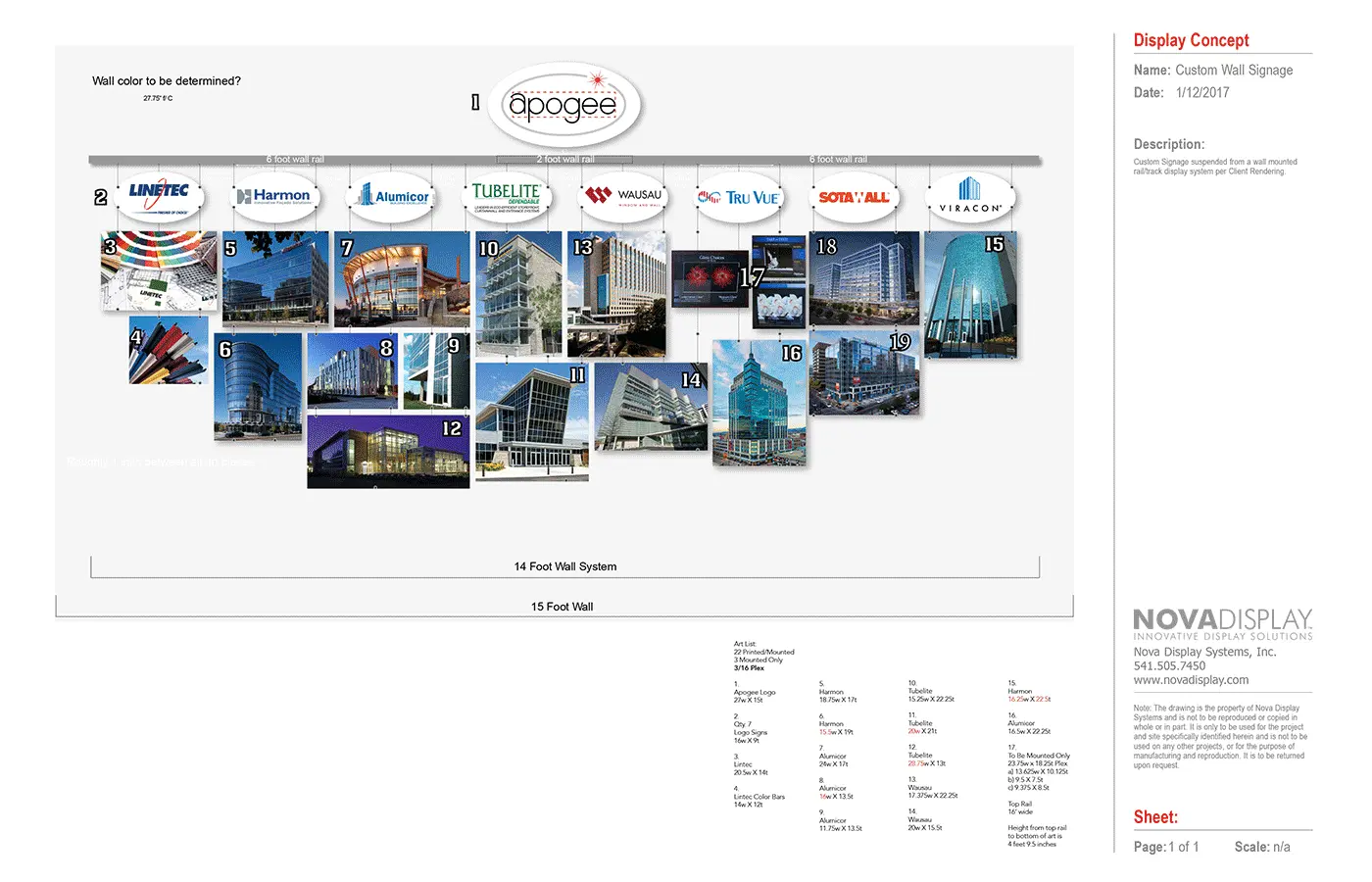Open tall glass tower photo numbered 15
The image size is (1372, 882).
970,295
